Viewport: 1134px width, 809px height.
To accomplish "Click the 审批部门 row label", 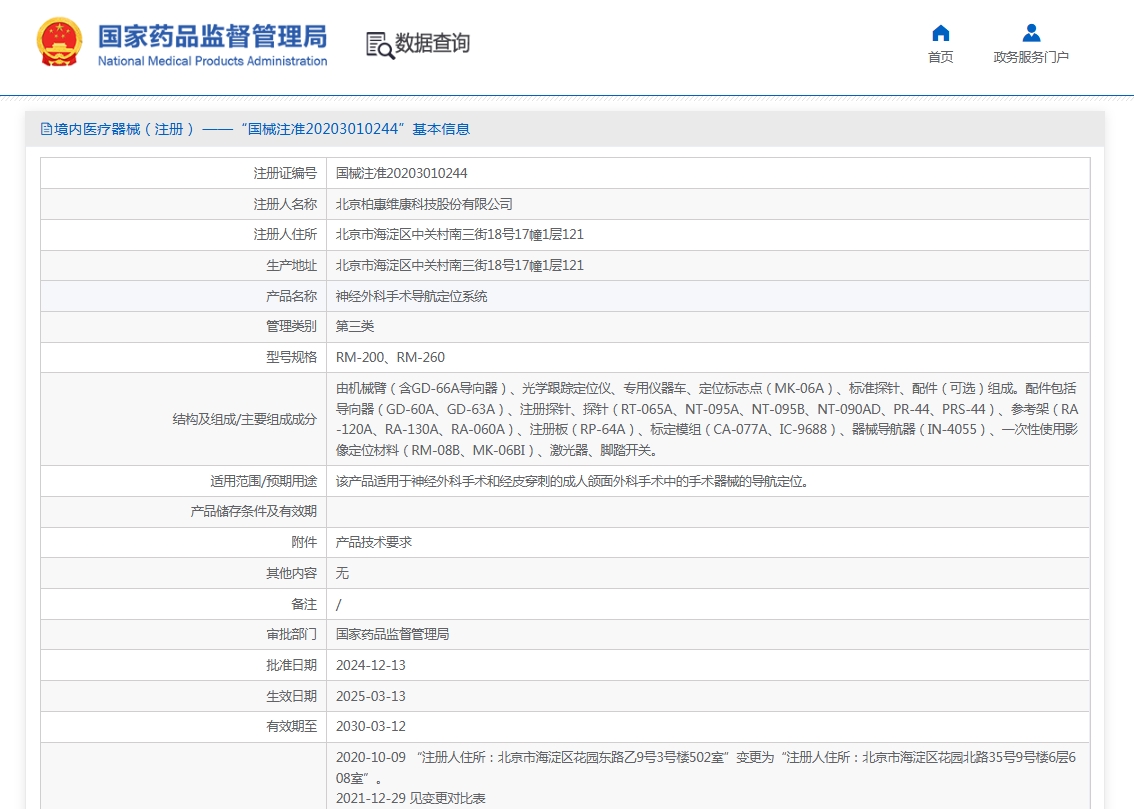I will pos(291,635).
